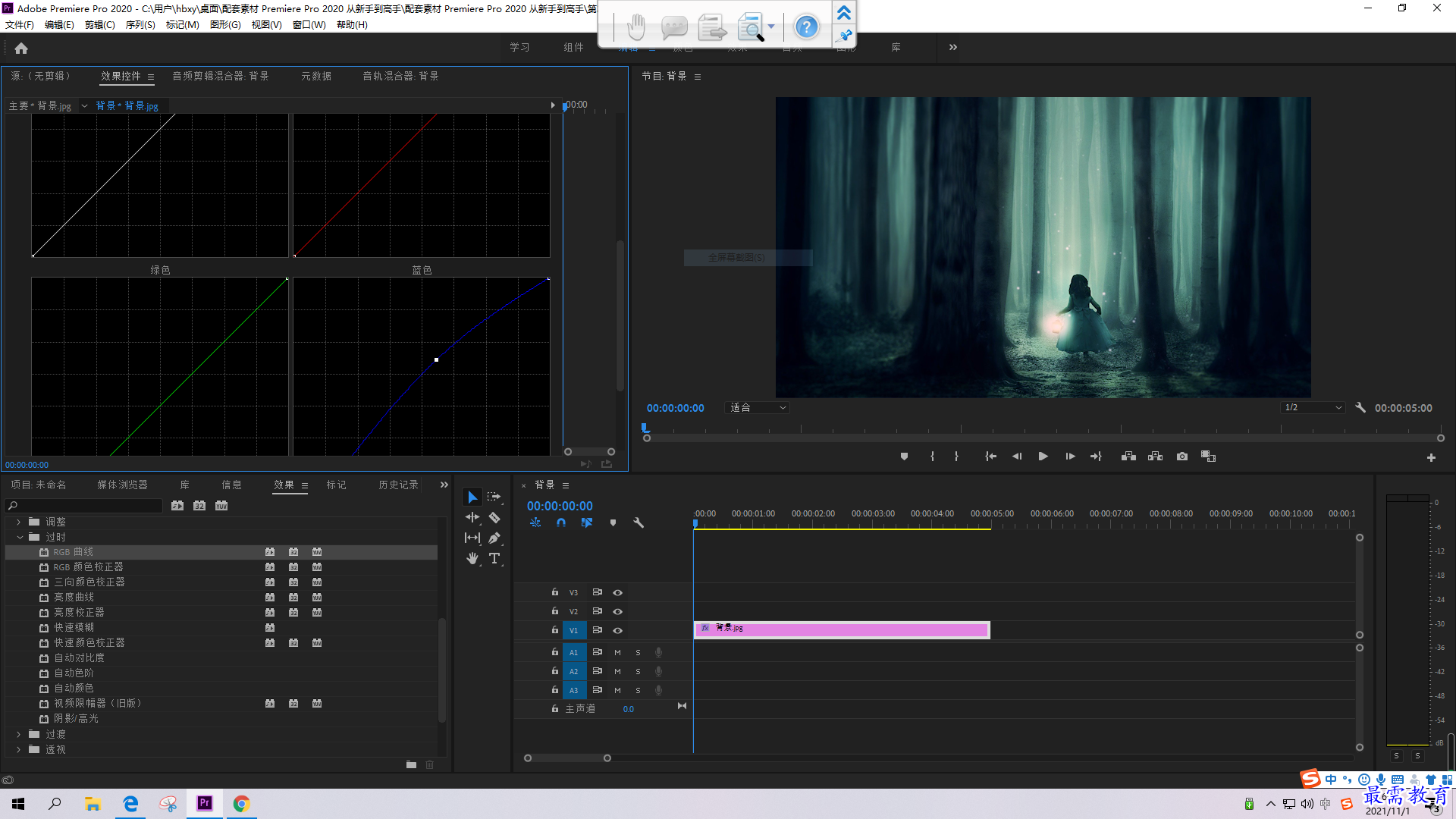
Task: Open 序列(S) menu
Action: [x=140, y=24]
